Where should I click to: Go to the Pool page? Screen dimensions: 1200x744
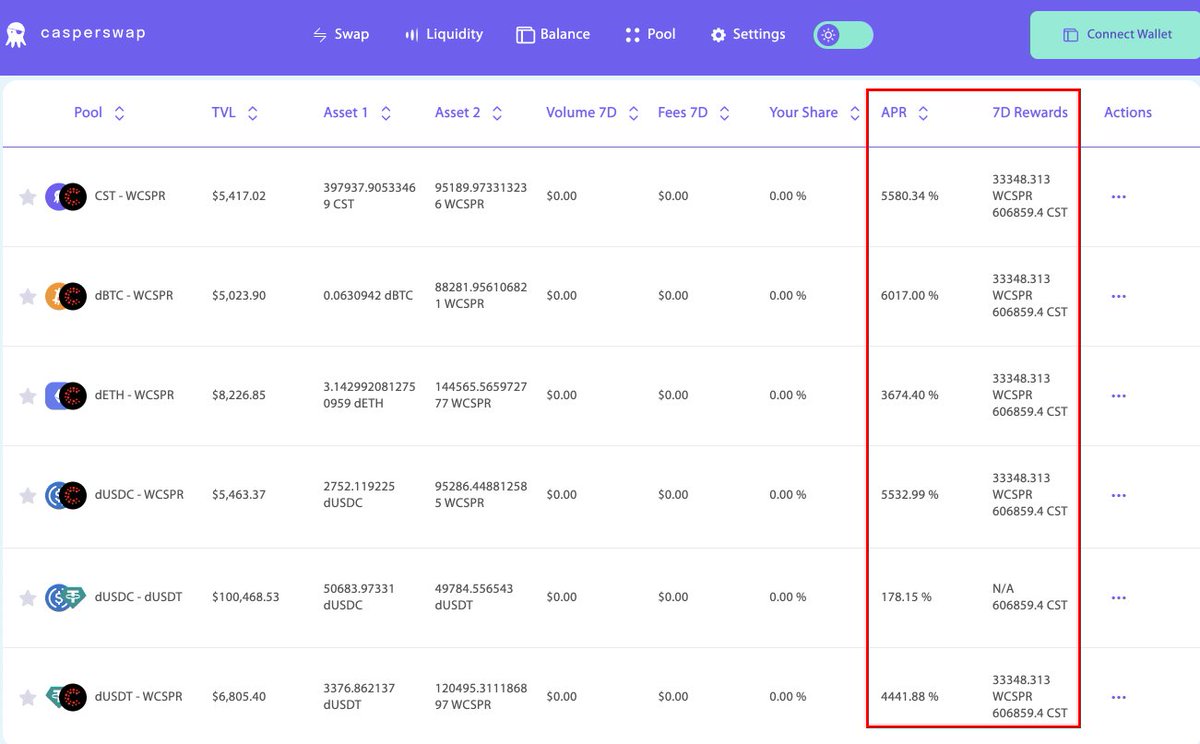[x=650, y=34]
